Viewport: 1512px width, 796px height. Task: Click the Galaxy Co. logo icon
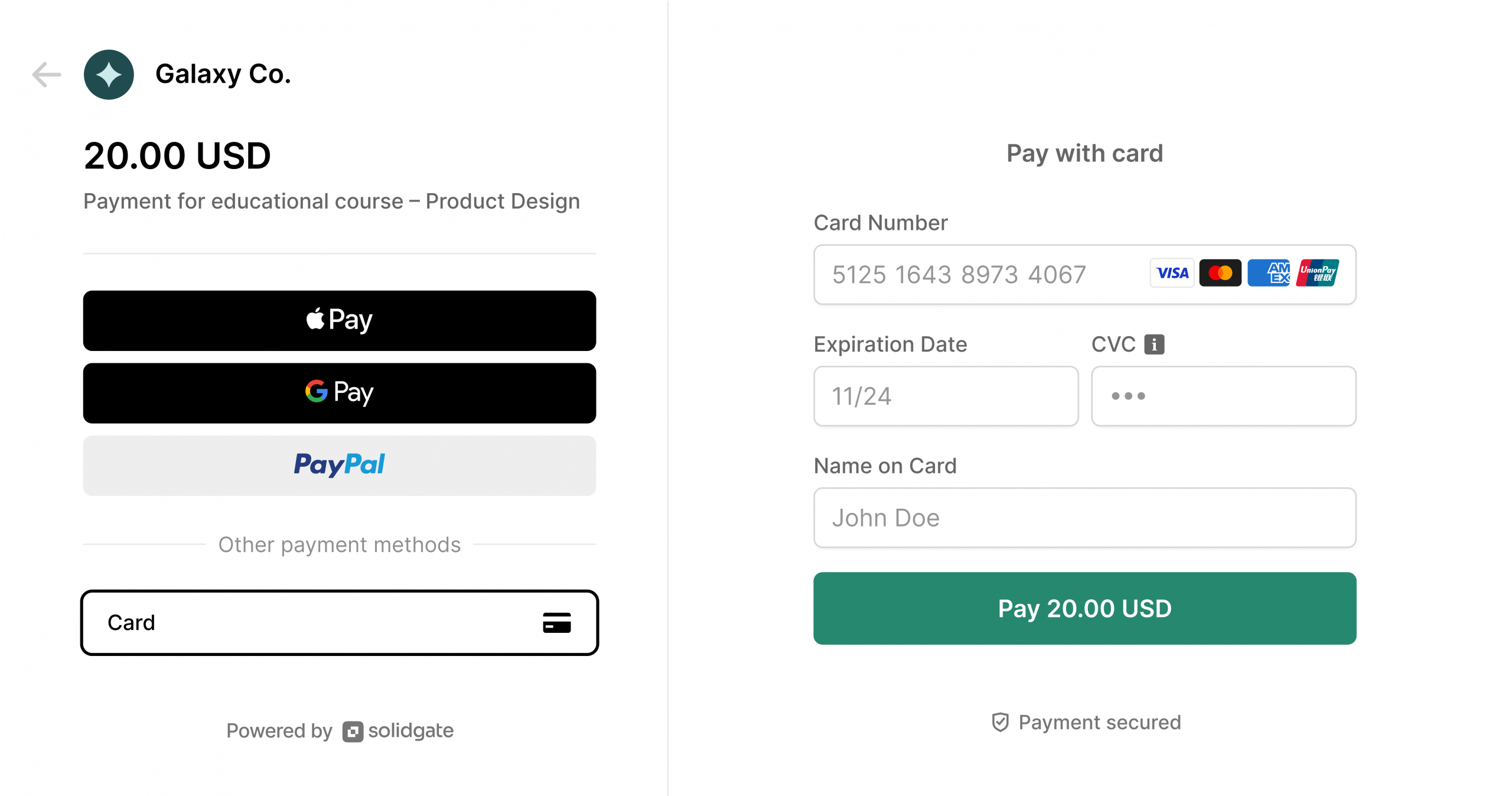pos(109,74)
